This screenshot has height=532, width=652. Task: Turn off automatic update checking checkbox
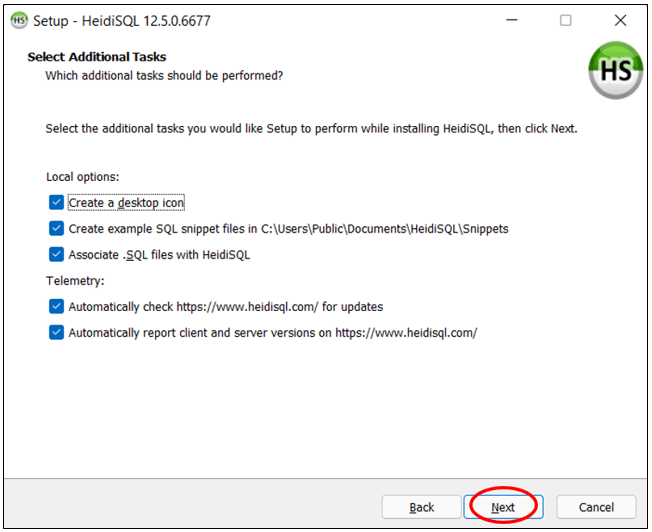coord(56,306)
